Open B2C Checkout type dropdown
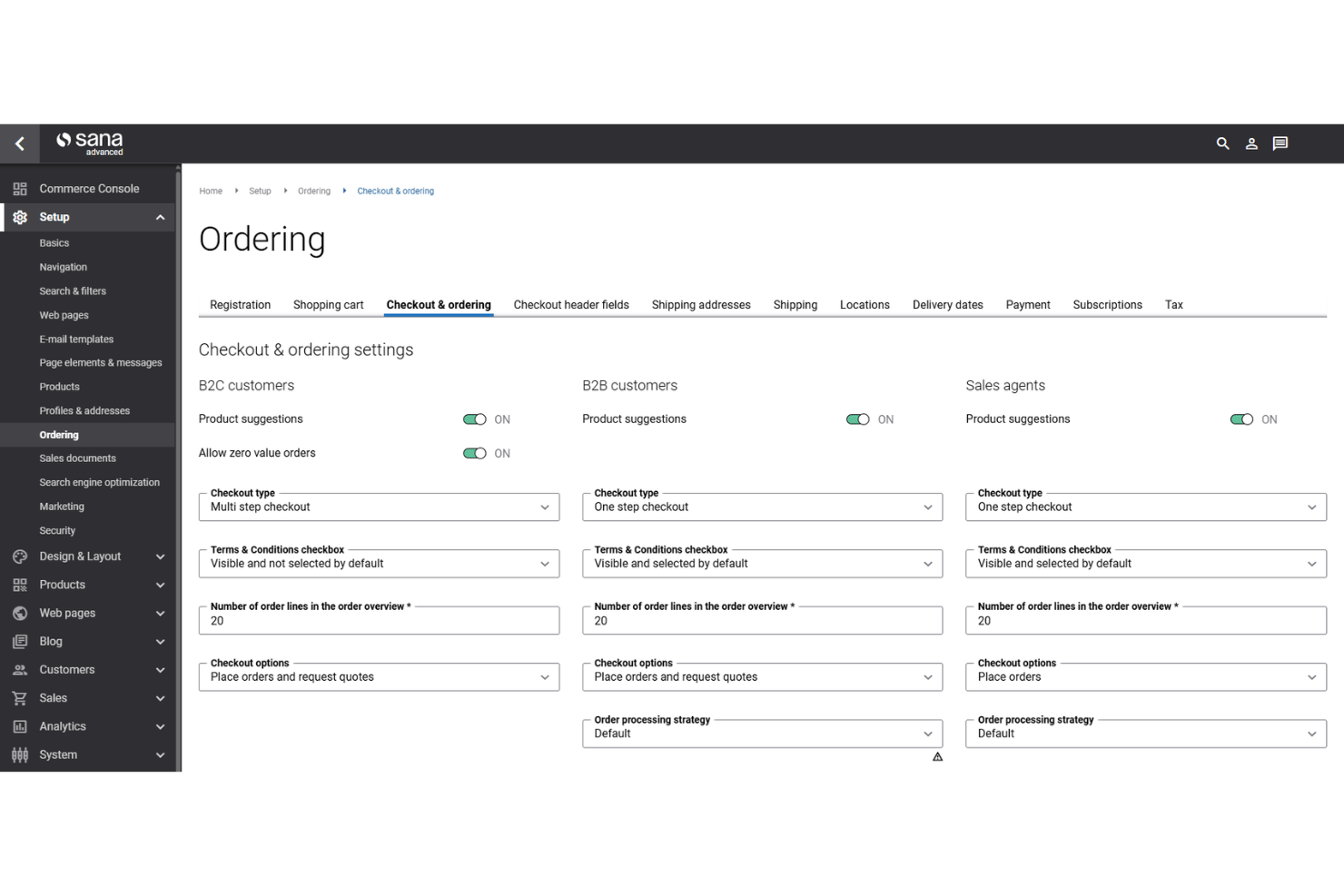 click(379, 507)
